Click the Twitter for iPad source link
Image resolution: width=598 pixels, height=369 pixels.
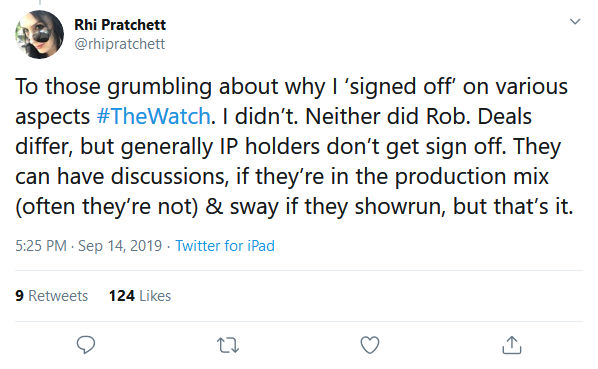(x=225, y=245)
